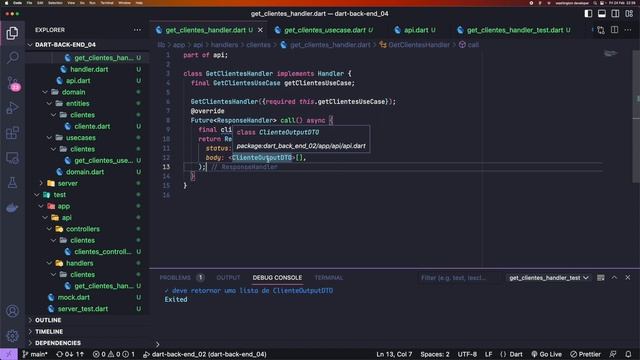The width and height of the screenshot is (640, 360).
Task: Click the remote window indicator in status bar
Action: (9, 354)
